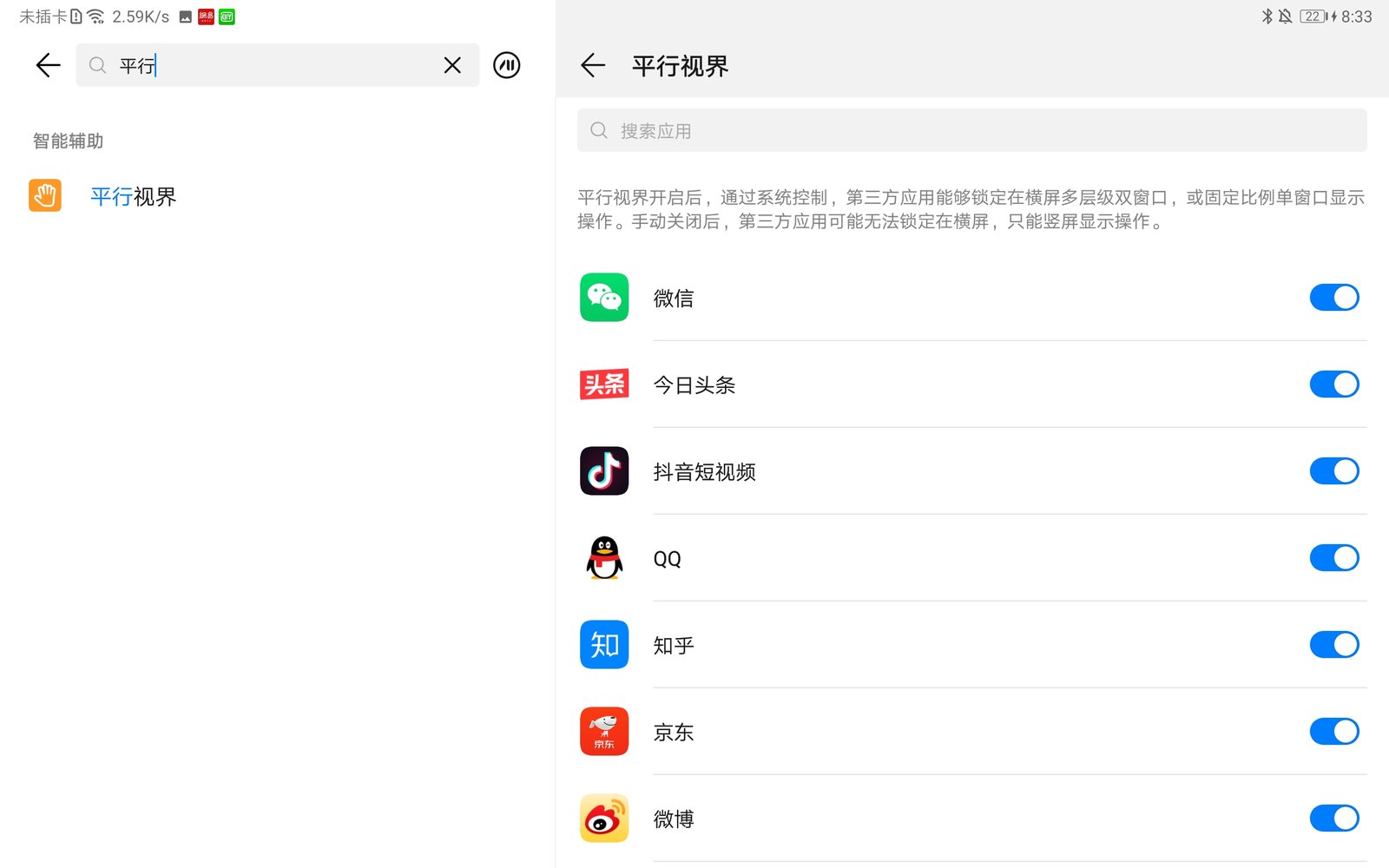
Task: Select the 知乎 label text
Action: tap(674, 646)
